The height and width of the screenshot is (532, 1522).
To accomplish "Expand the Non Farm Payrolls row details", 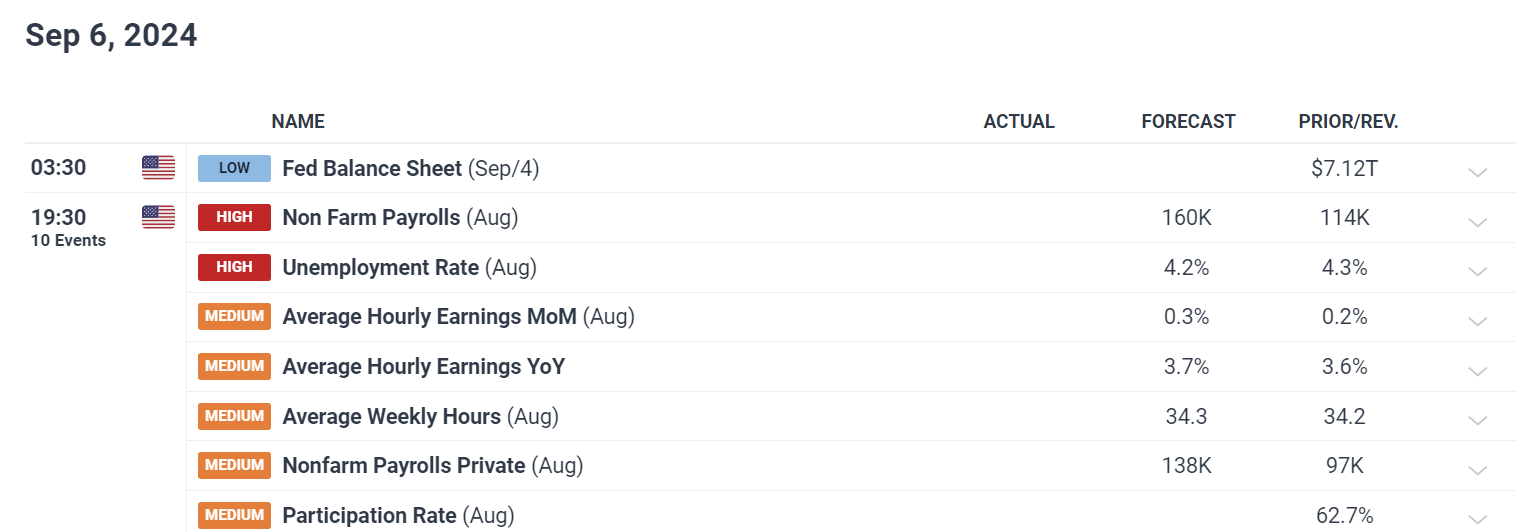I will pyautogui.click(x=1477, y=222).
